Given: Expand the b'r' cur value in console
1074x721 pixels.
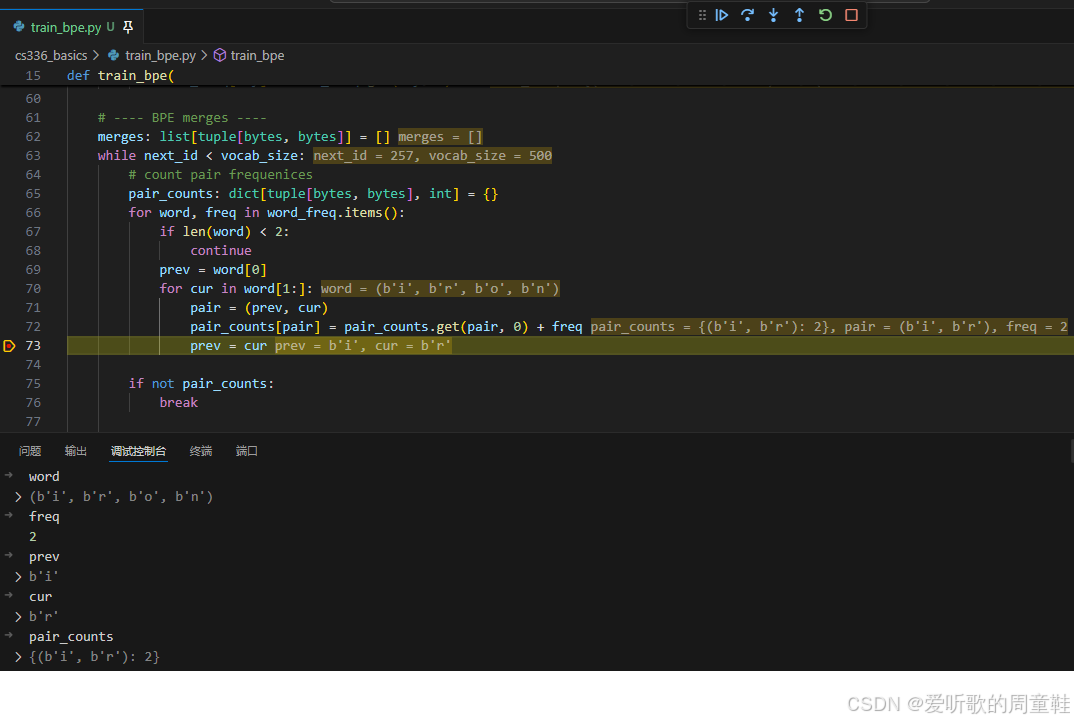Looking at the screenshot, I should pyautogui.click(x=18, y=617).
